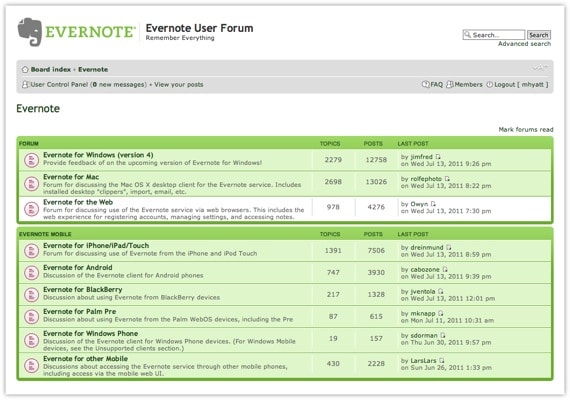Open Evernote for BlackBerry forum
This screenshot has width=570, height=400.
tap(83, 289)
